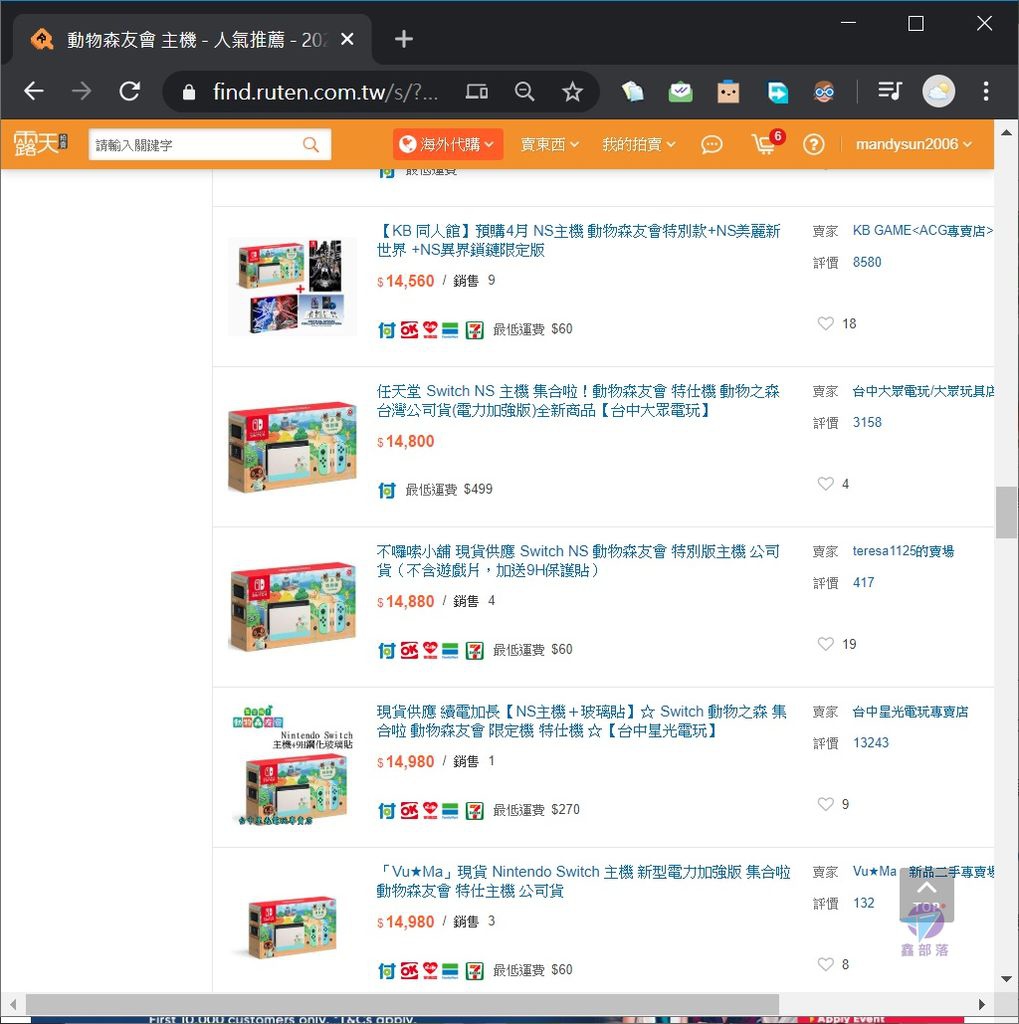Open the blue arrow extension icon

pyautogui.click(x=777, y=91)
